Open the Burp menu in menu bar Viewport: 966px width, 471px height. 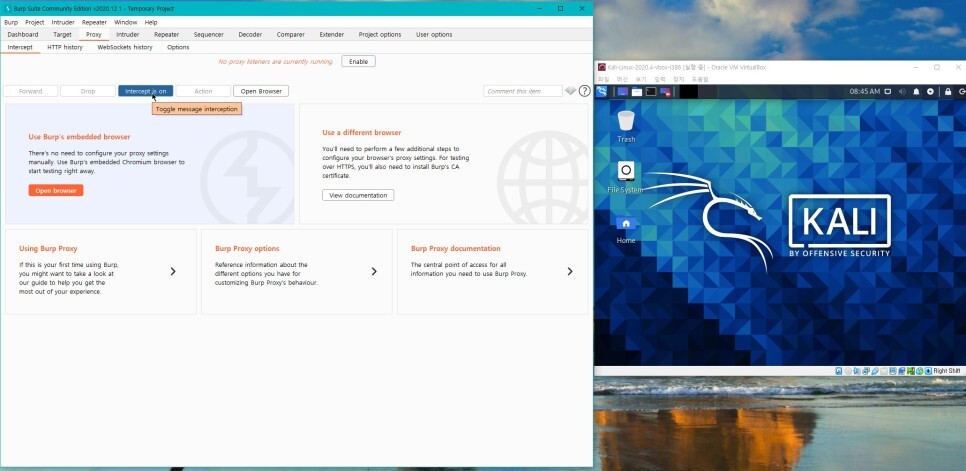click(11, 22)
